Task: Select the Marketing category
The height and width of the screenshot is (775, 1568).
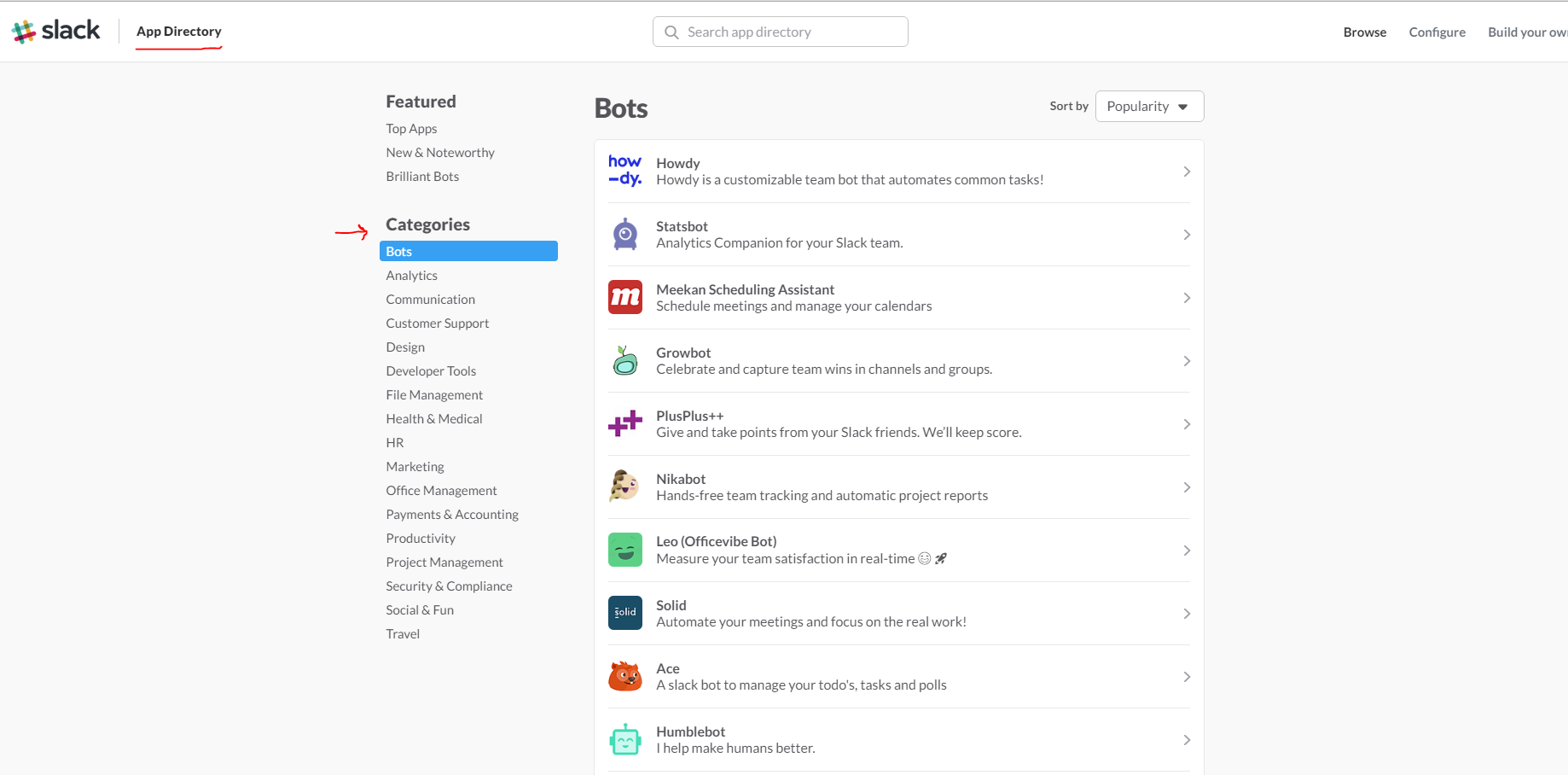Action: pos(415,467)
